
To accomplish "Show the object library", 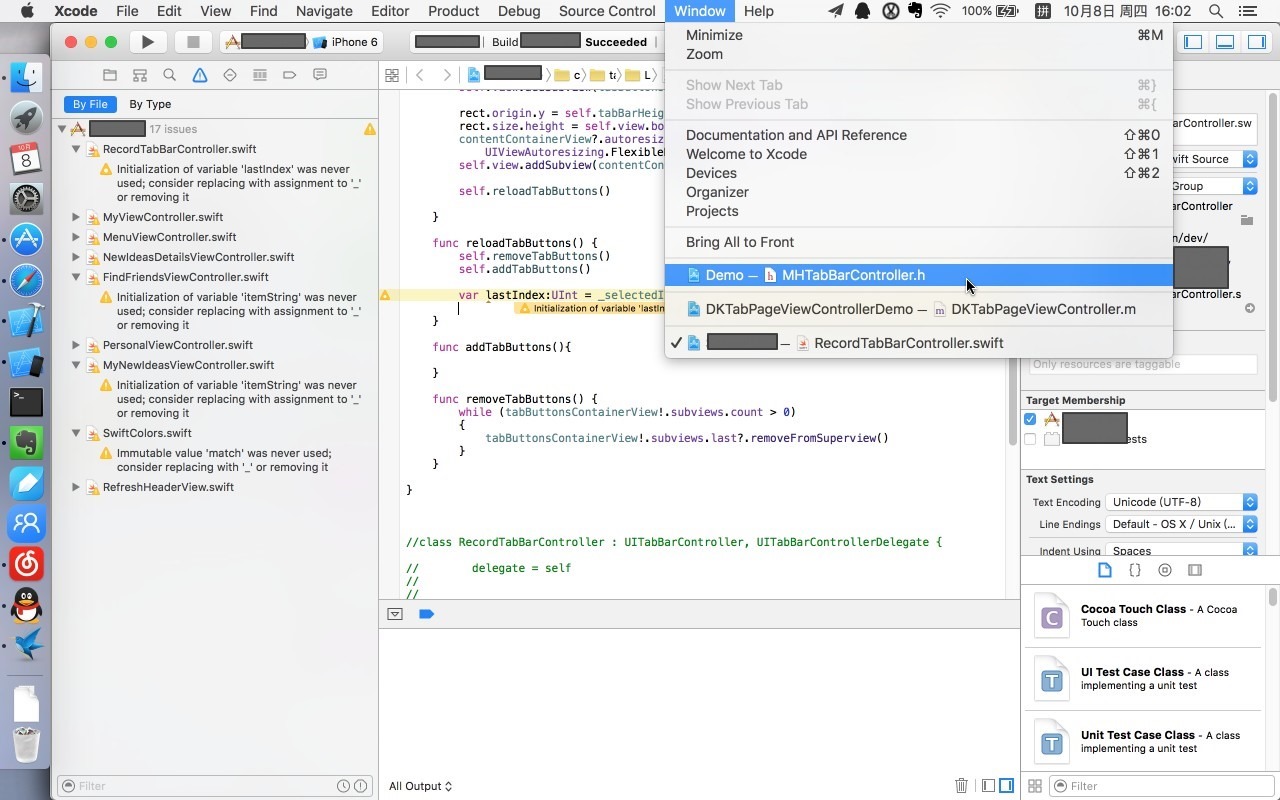I will pos(1165,570).
